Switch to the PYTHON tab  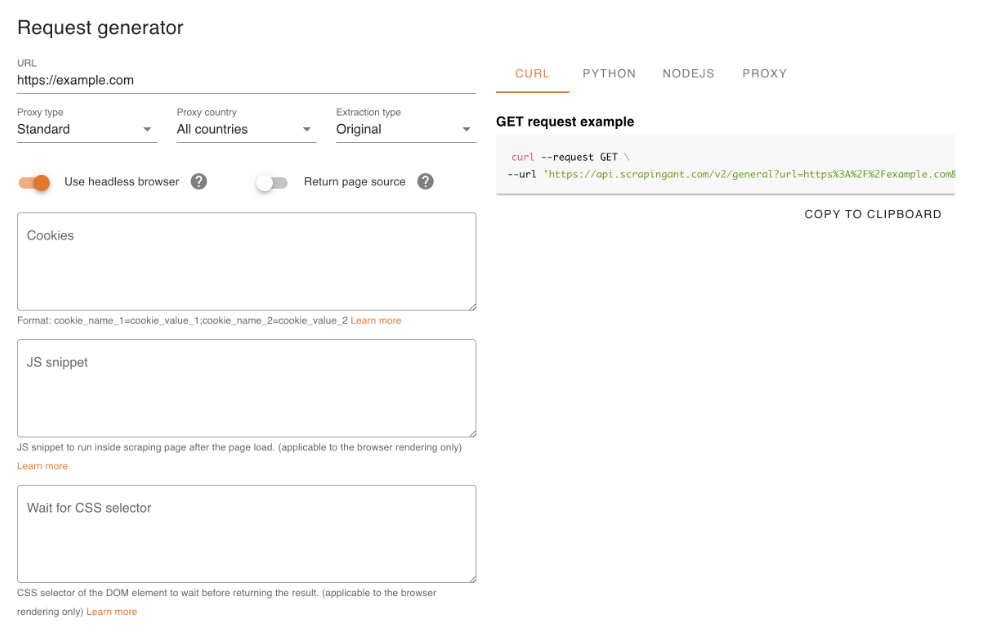pyautogui.click(x=609, y=73)
